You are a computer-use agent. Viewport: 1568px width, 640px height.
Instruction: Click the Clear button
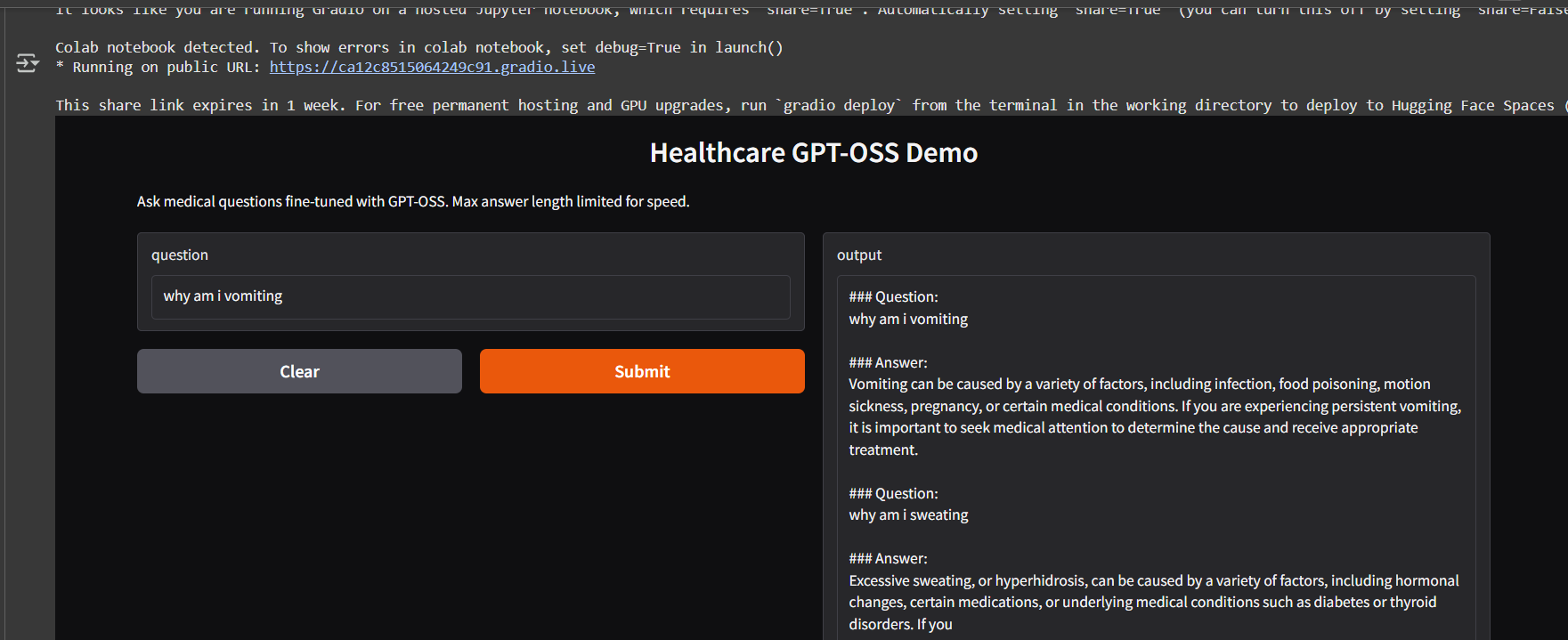tap(299, 371)
